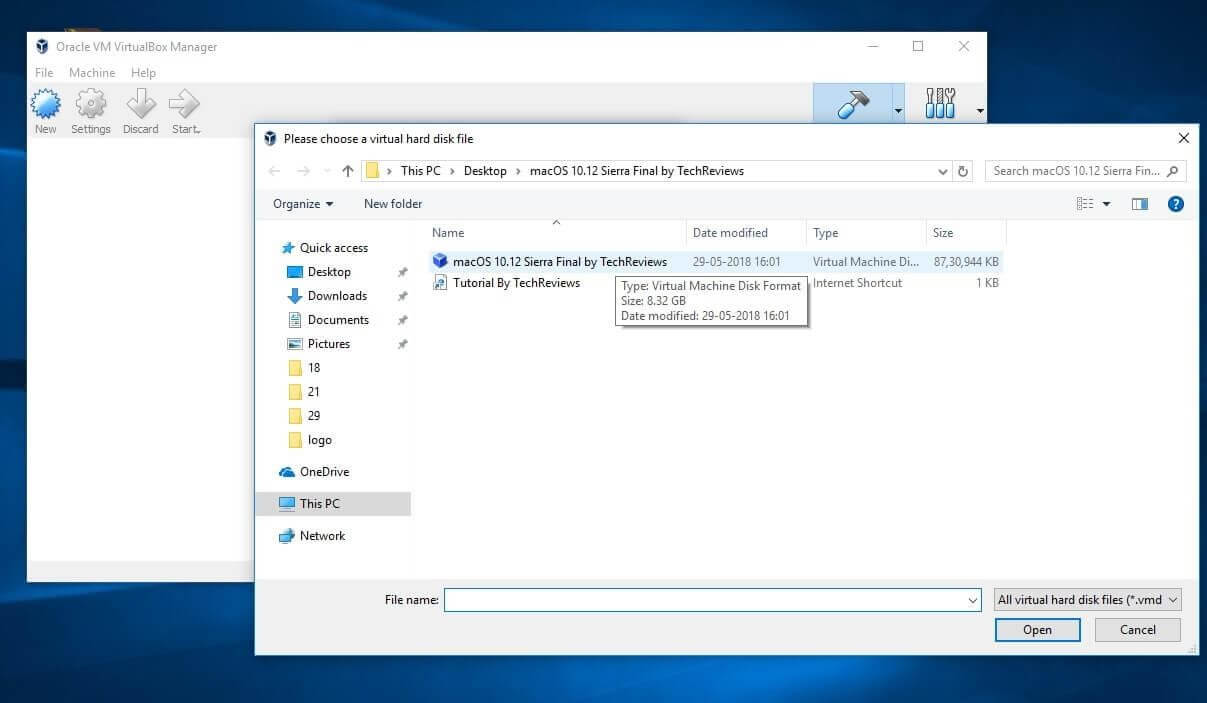Select the Global Tools wrench icon
This screenshot has width=1207, height=703.
tap(941, 104)
